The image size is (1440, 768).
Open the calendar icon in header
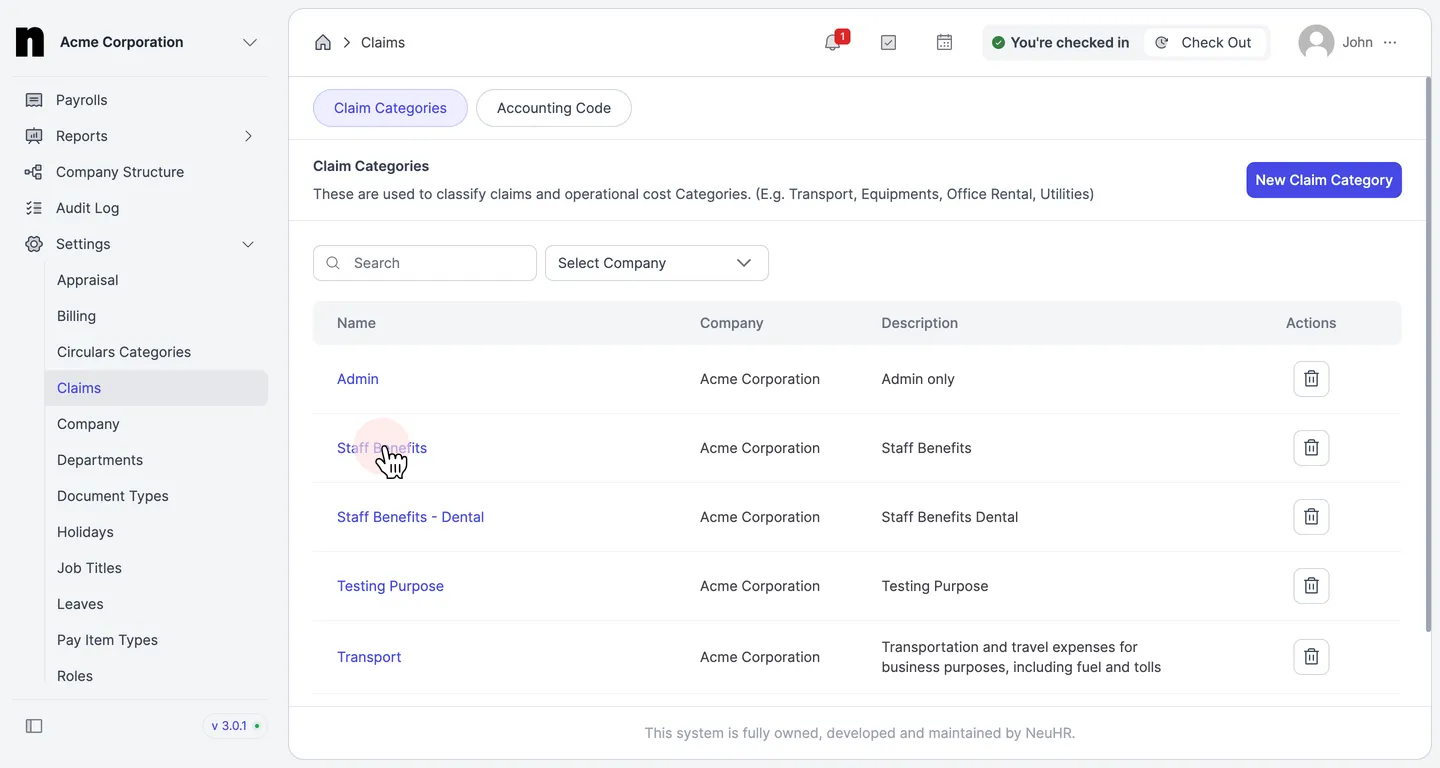point(944,42)
